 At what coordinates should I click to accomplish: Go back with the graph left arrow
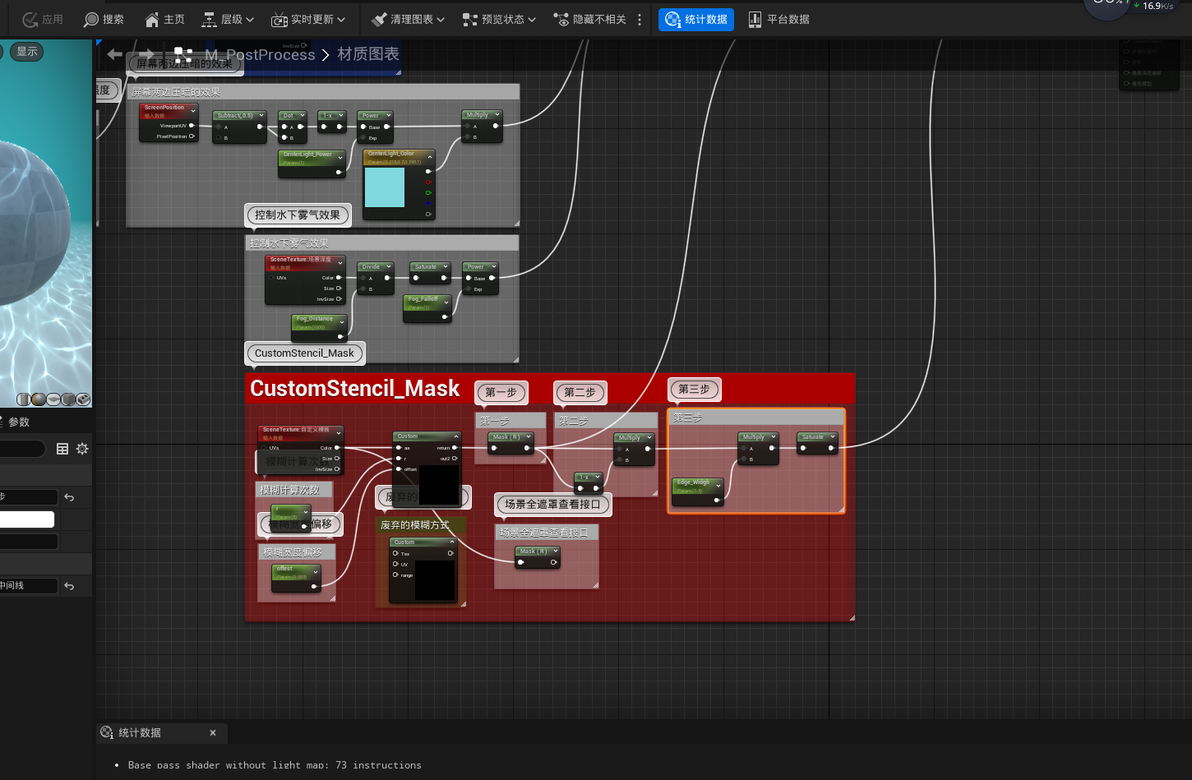pyautogui.click(x=115, y=54)
